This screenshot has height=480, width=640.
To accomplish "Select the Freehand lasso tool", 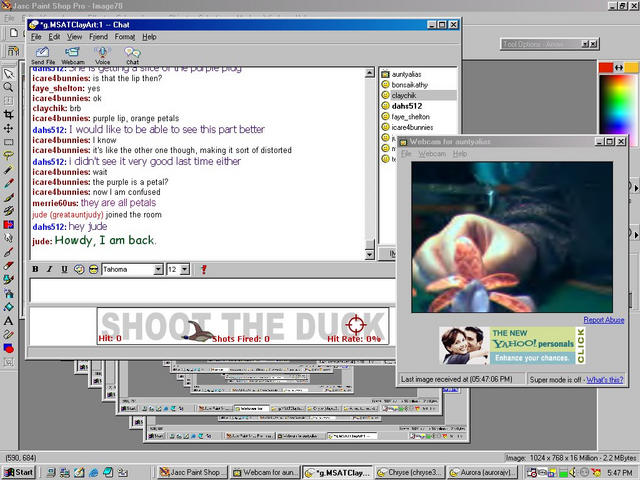I will [8, 156].
